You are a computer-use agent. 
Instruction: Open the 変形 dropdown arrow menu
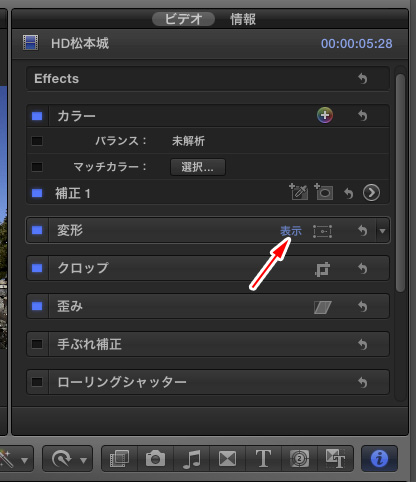tap(383, 231)
